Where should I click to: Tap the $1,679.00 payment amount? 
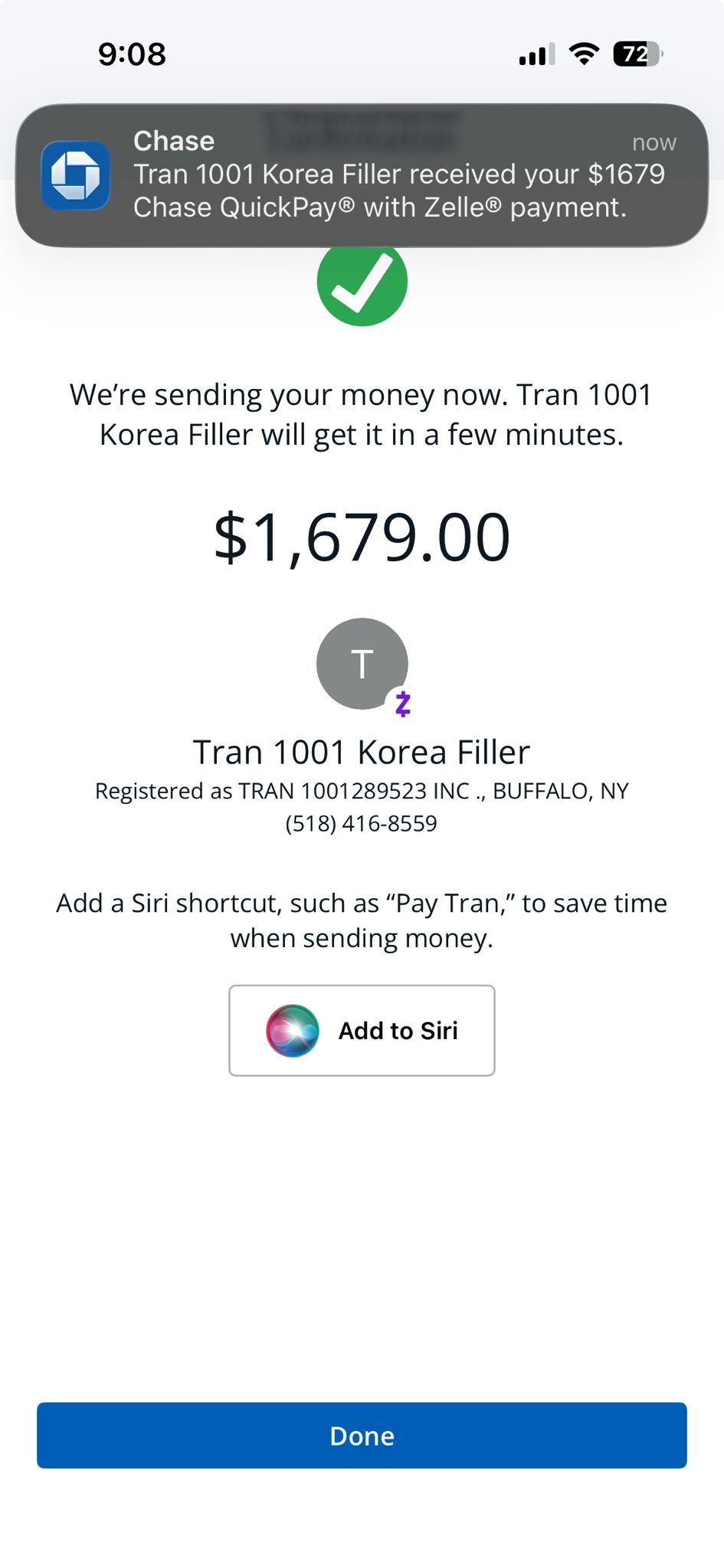point(362,537)
